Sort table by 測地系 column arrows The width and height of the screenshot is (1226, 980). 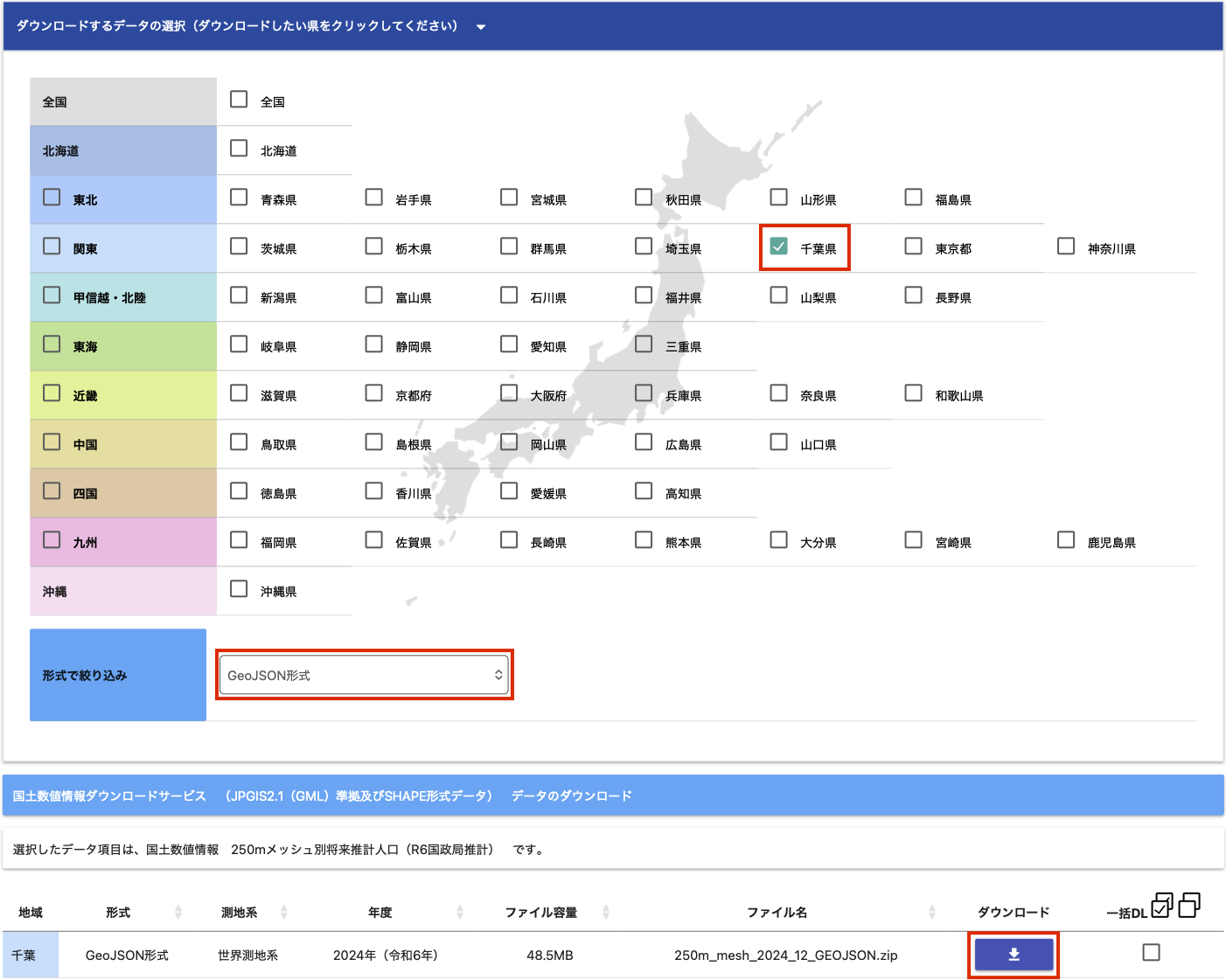coord(283,913)
